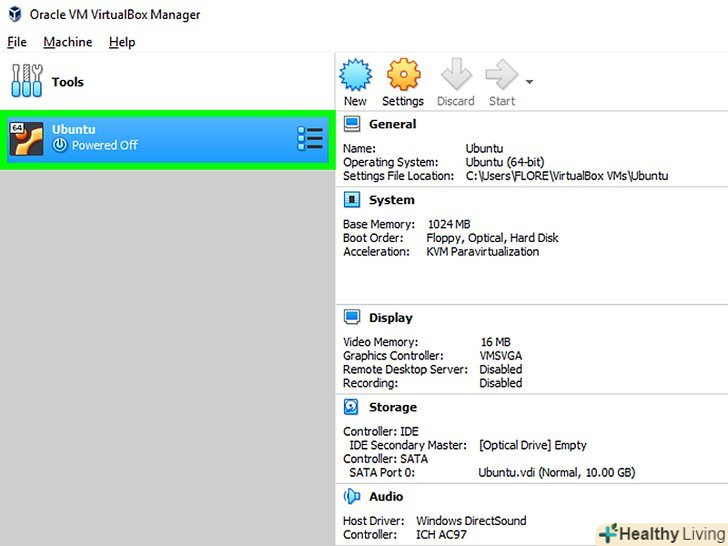
Task: Click the Discard toolbar icon
Action: pyautogui.click(x=456, y=74)
